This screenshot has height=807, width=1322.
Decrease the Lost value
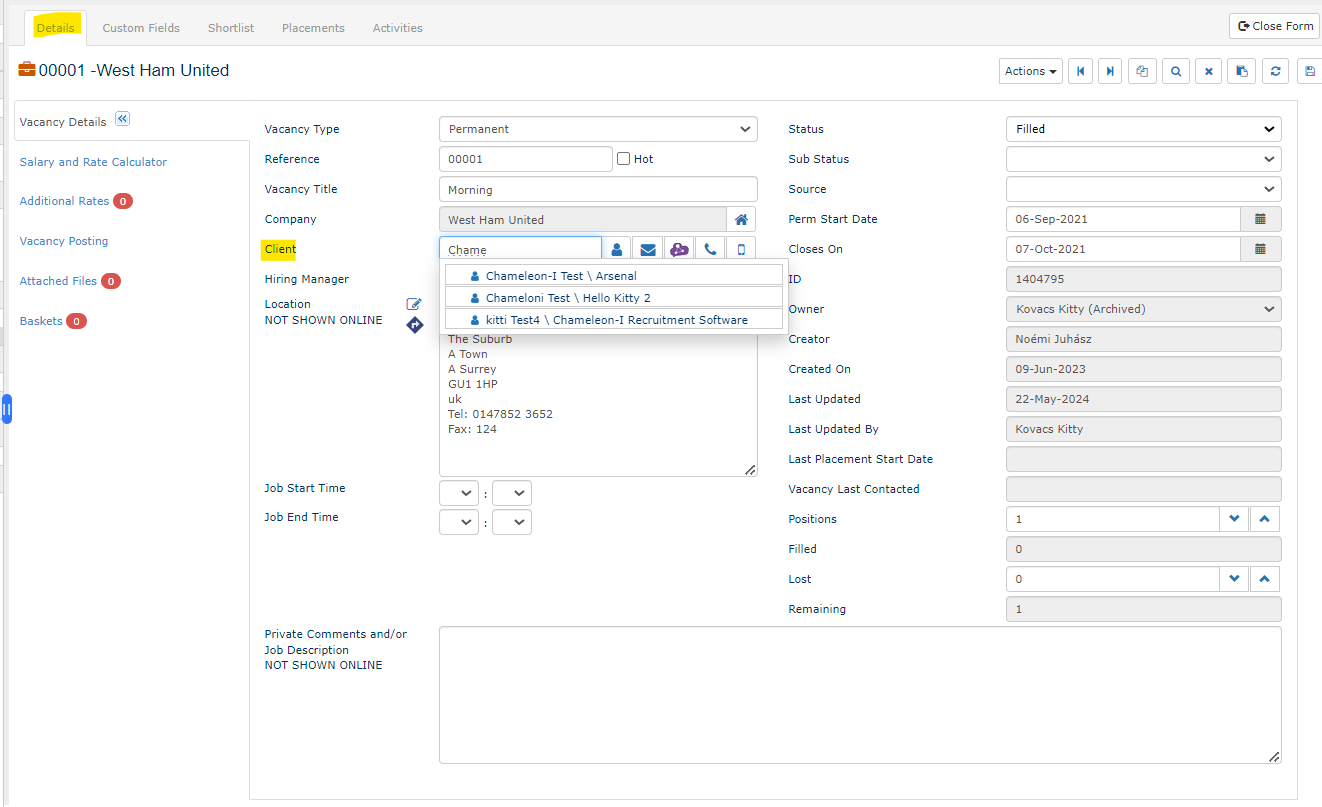(1234, 579)
